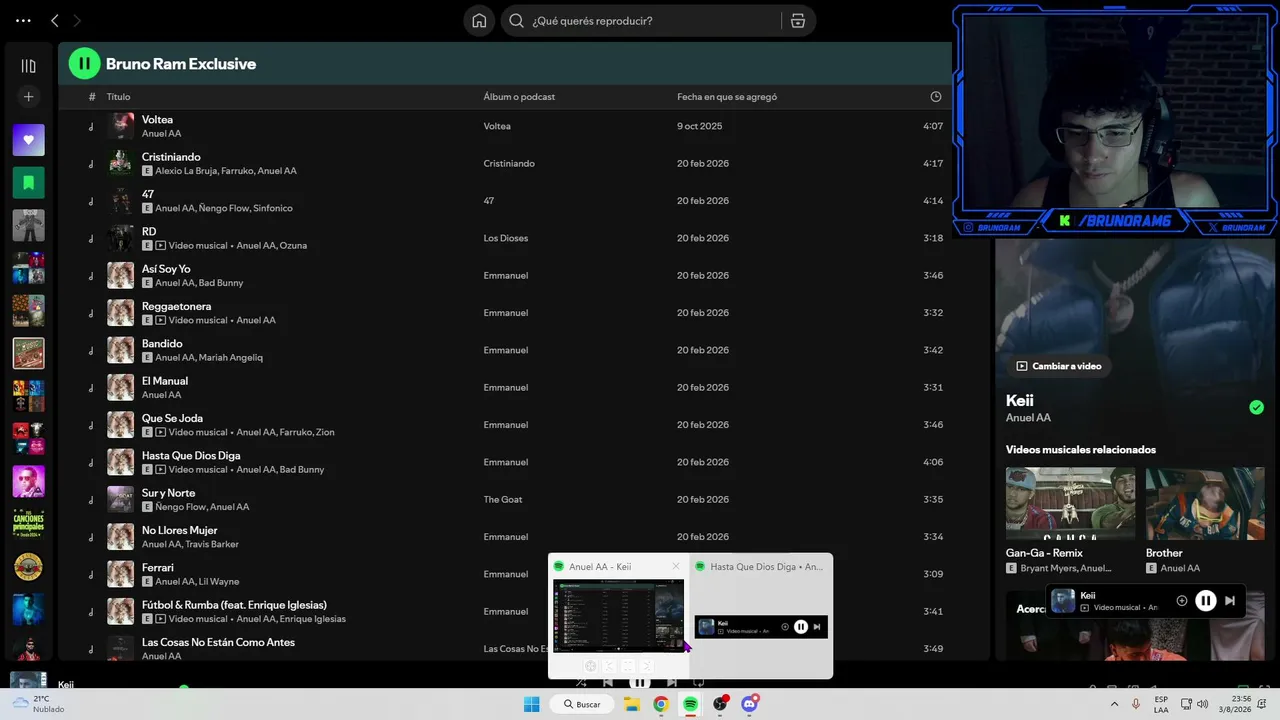Open artist Mariah Angeliq under Bandido

point(231,358)
